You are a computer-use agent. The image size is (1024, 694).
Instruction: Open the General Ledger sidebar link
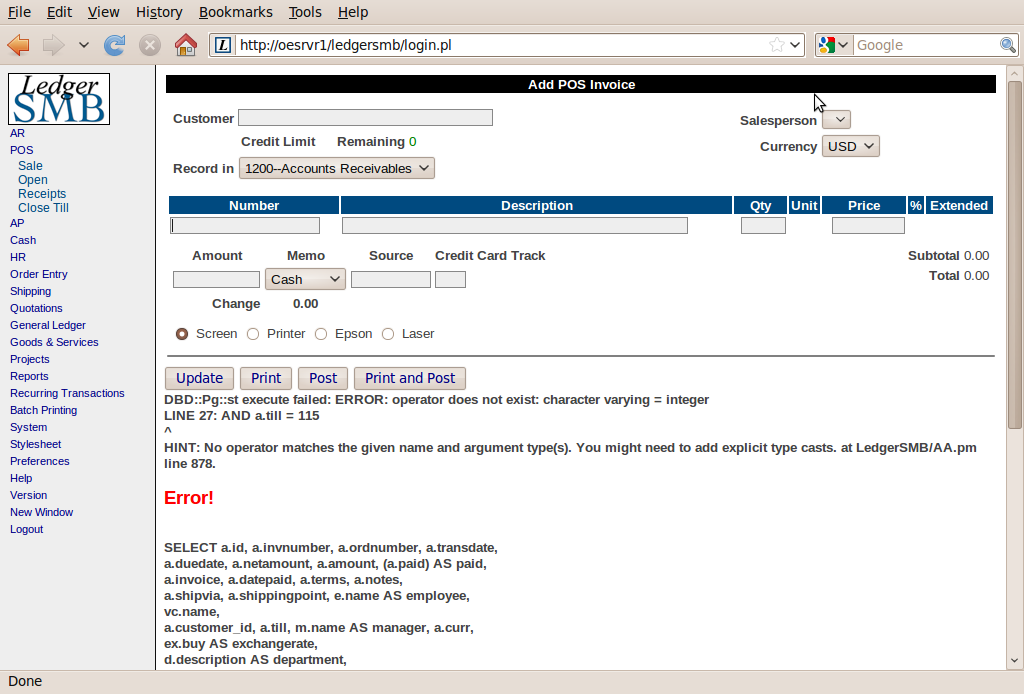48,325
